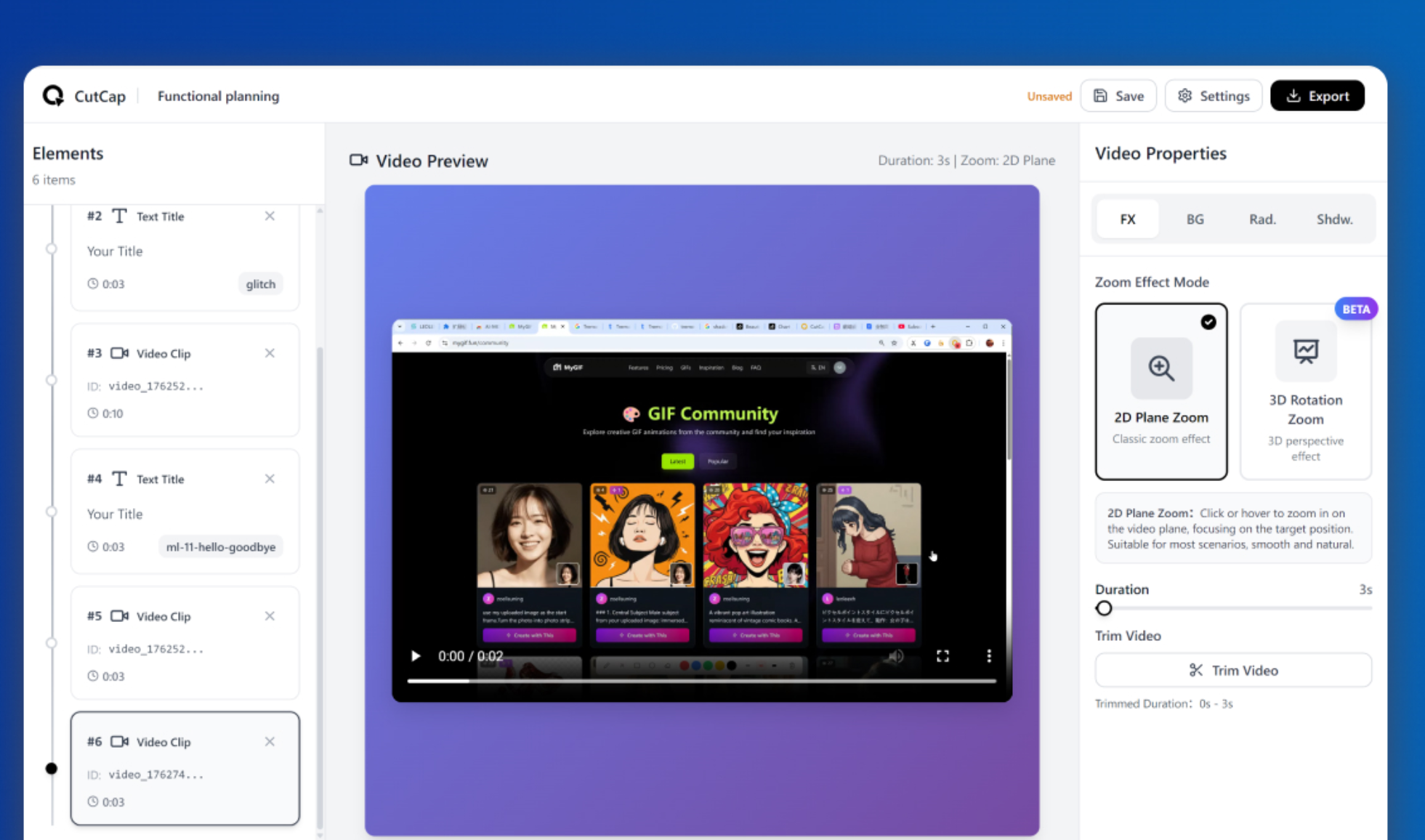This screenshot has width=1425, height=840.
Task: Switch to the BG tab in Video Properties
Action: click(1195, 219)
